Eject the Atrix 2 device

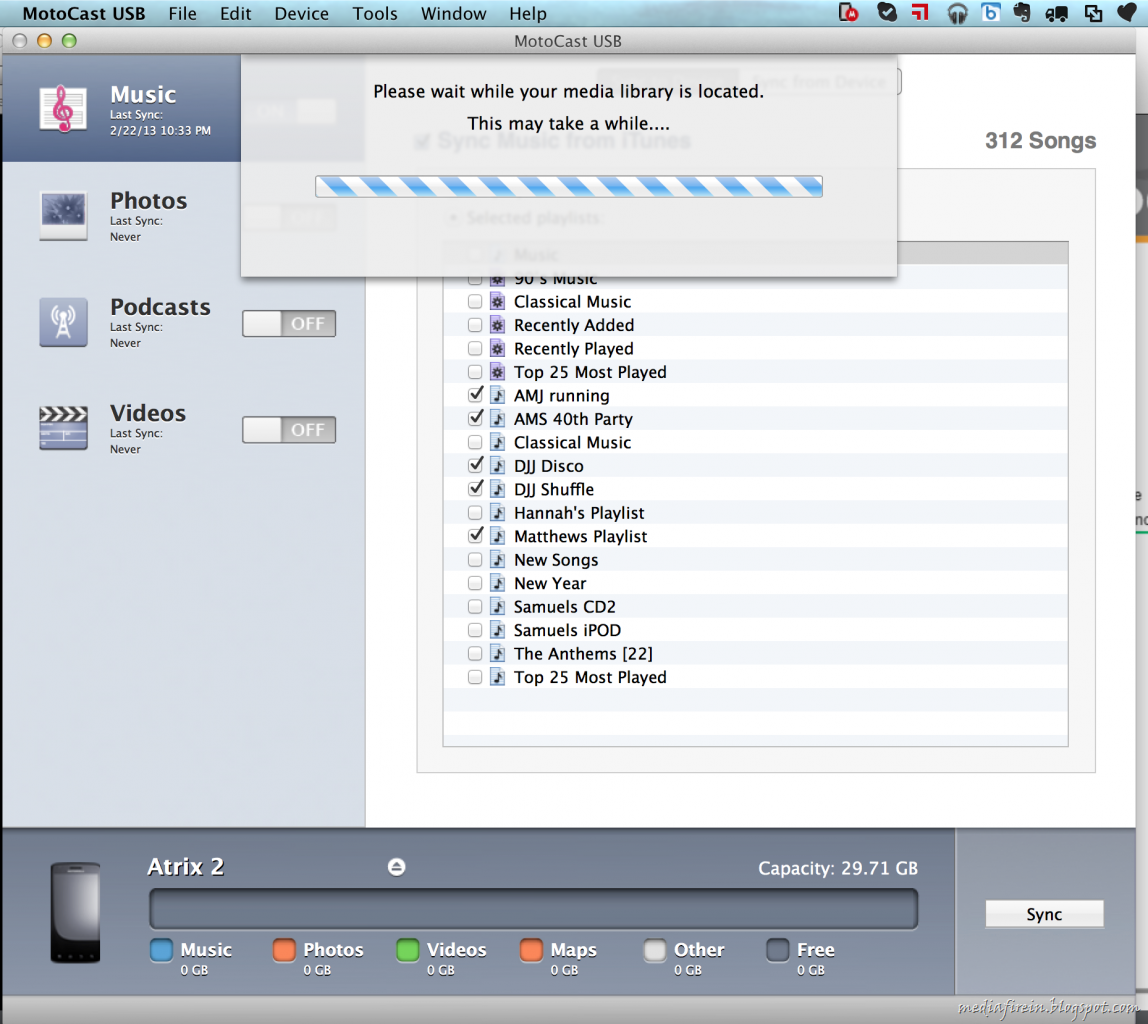tap(396, 868)
